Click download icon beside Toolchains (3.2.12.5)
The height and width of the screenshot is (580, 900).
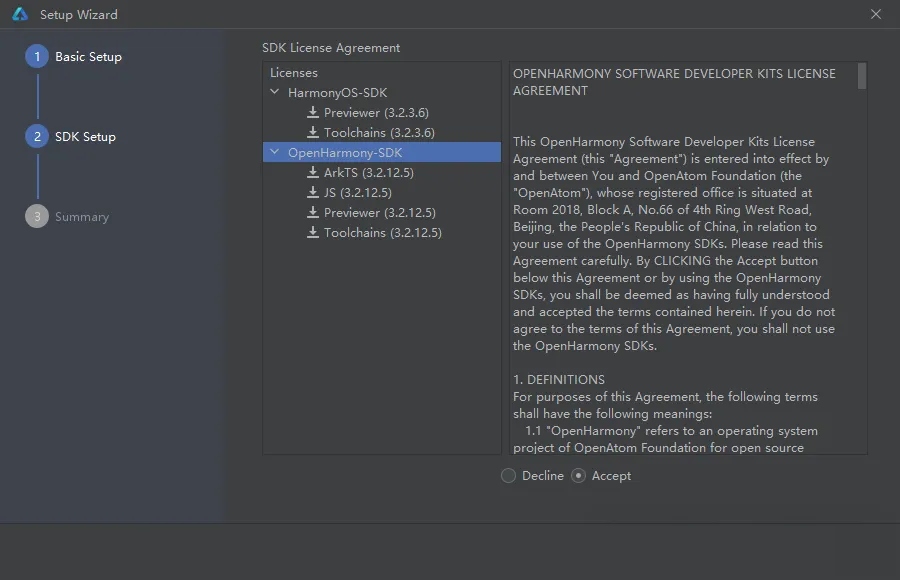[x=313, y=233]
